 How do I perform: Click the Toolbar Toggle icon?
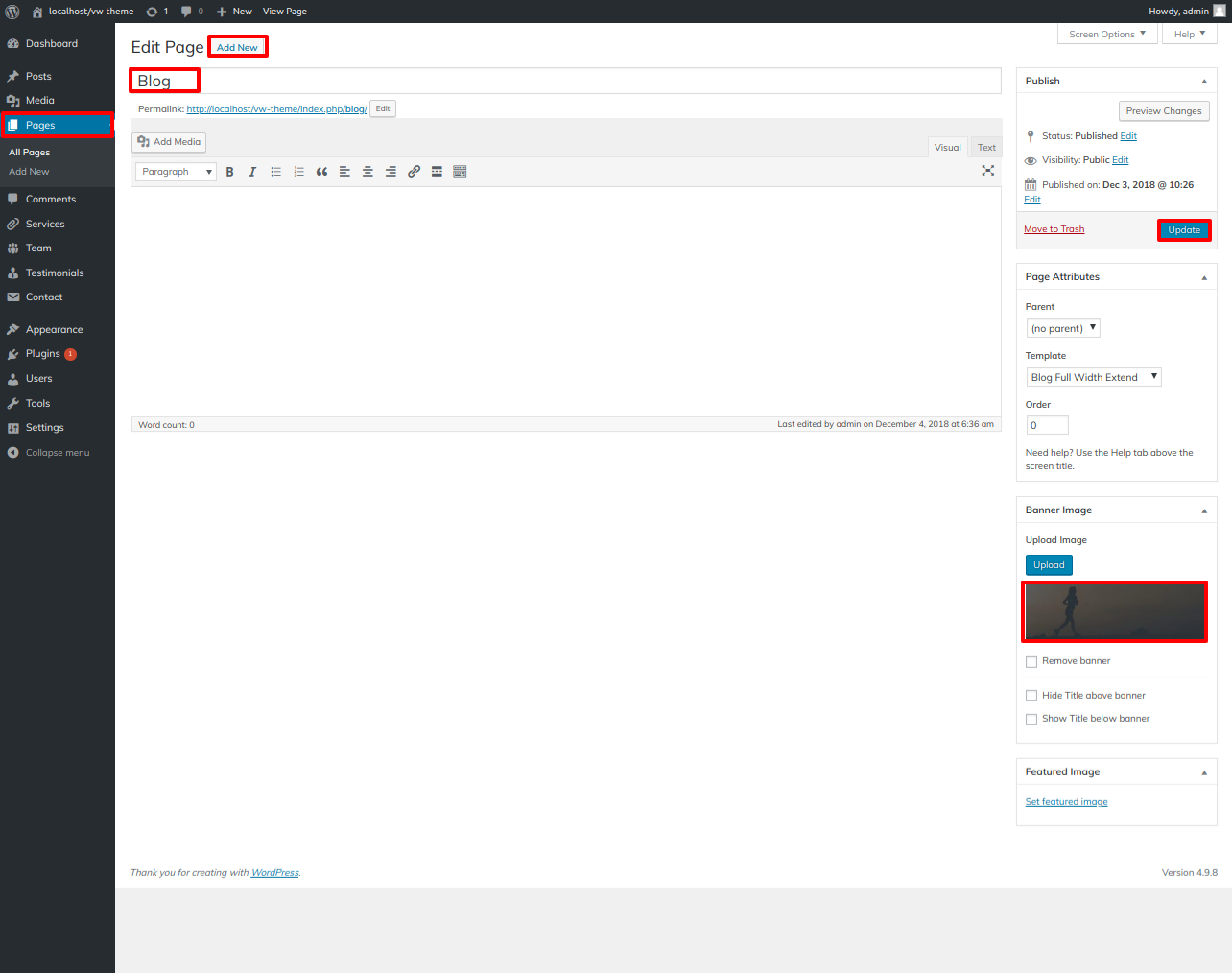460,172
